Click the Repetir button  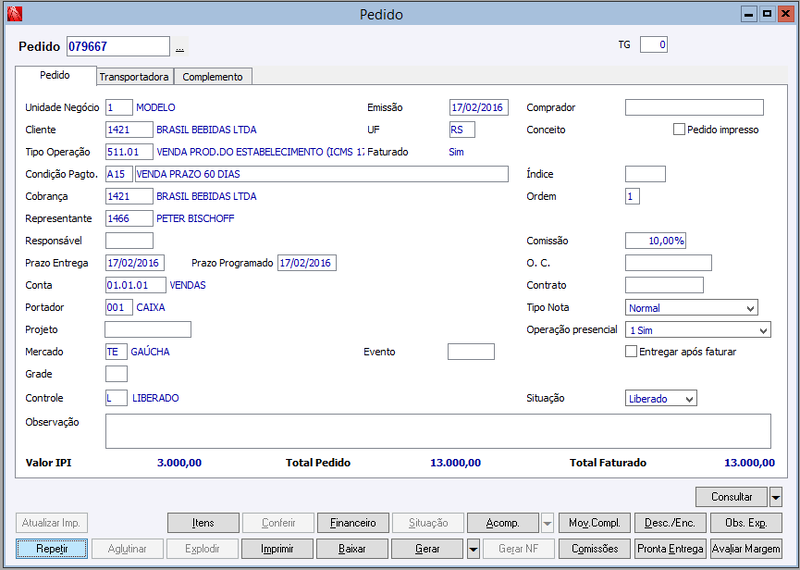(x=52, y=549)
